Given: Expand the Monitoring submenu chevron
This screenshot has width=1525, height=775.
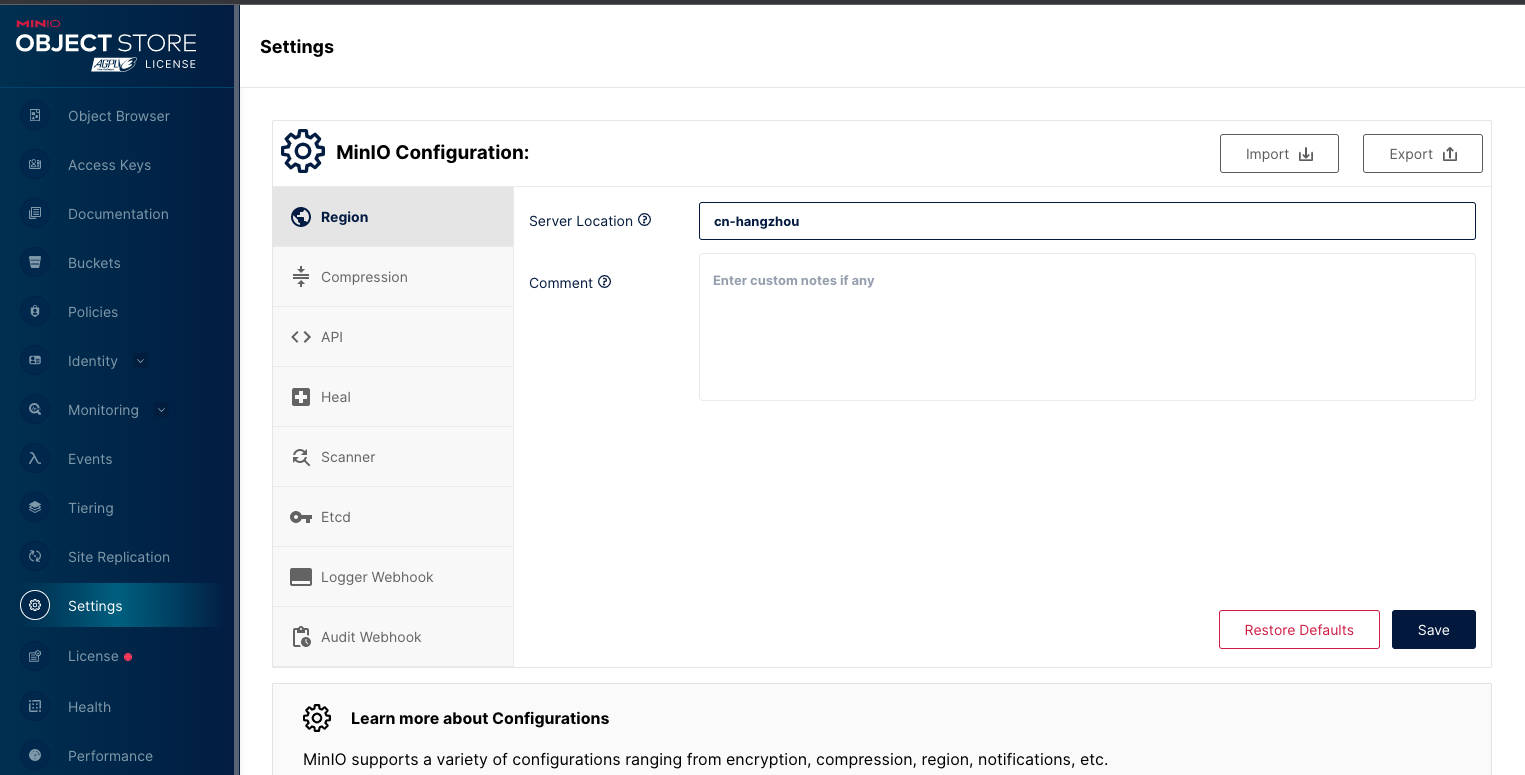Looking at the screenshot, I should 161,410.
